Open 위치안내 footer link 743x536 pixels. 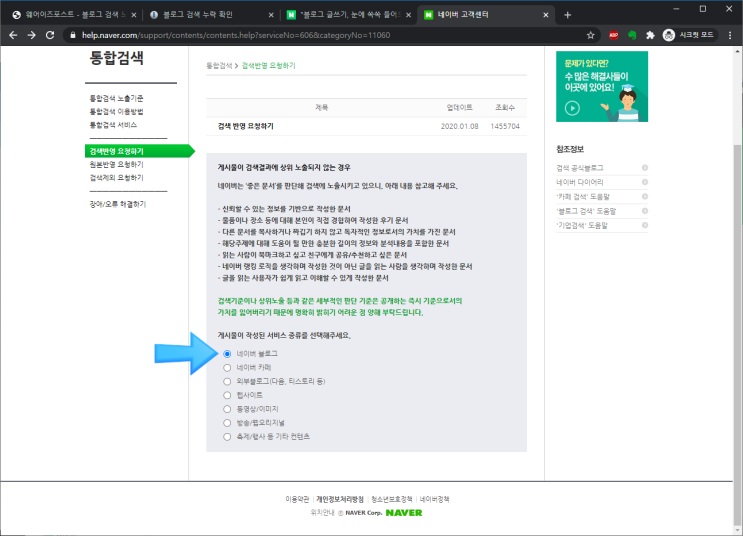click(323, 513)
